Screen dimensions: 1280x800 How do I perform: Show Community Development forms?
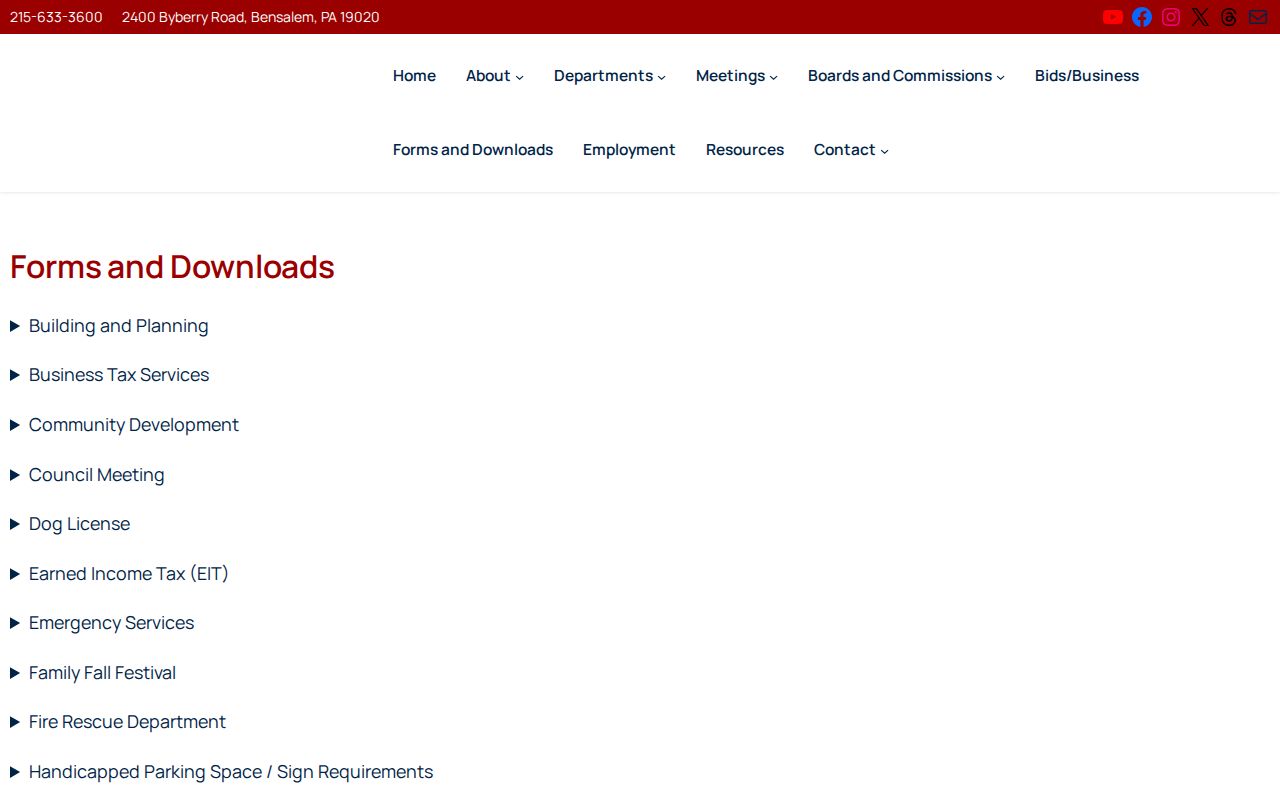tap(125, 425)
